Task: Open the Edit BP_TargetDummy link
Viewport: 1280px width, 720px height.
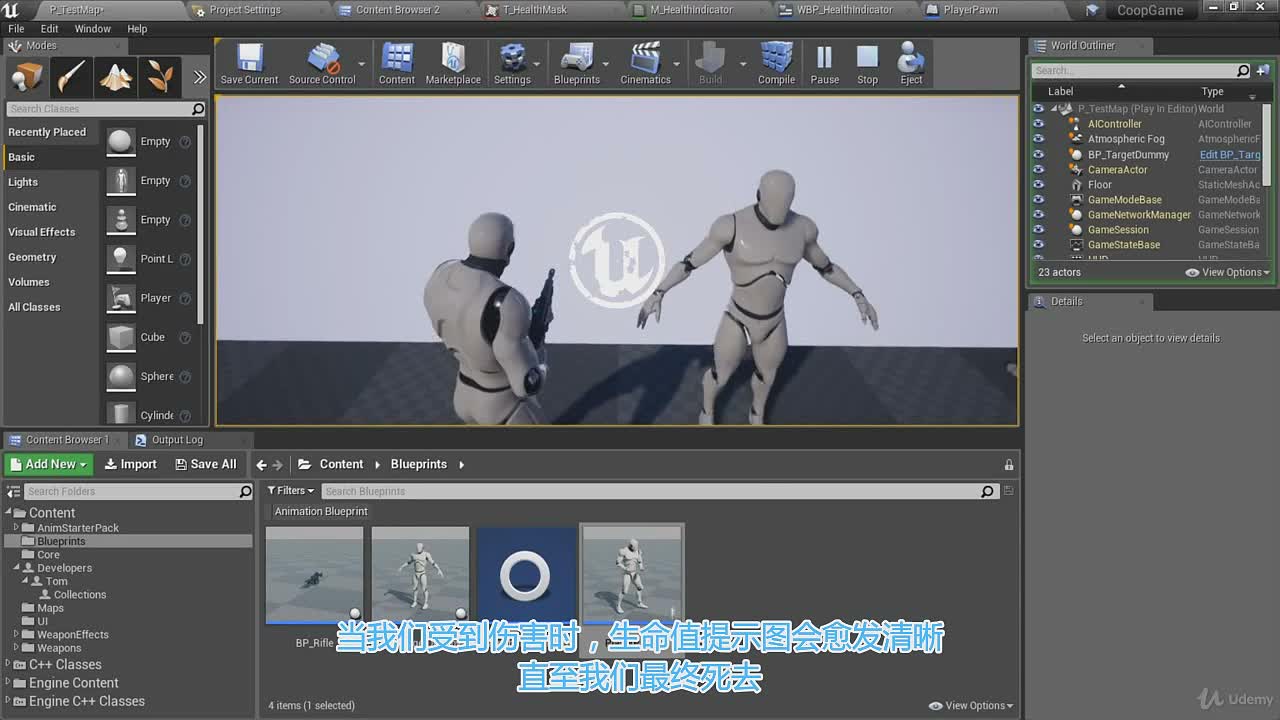Action: [1230, 154]
